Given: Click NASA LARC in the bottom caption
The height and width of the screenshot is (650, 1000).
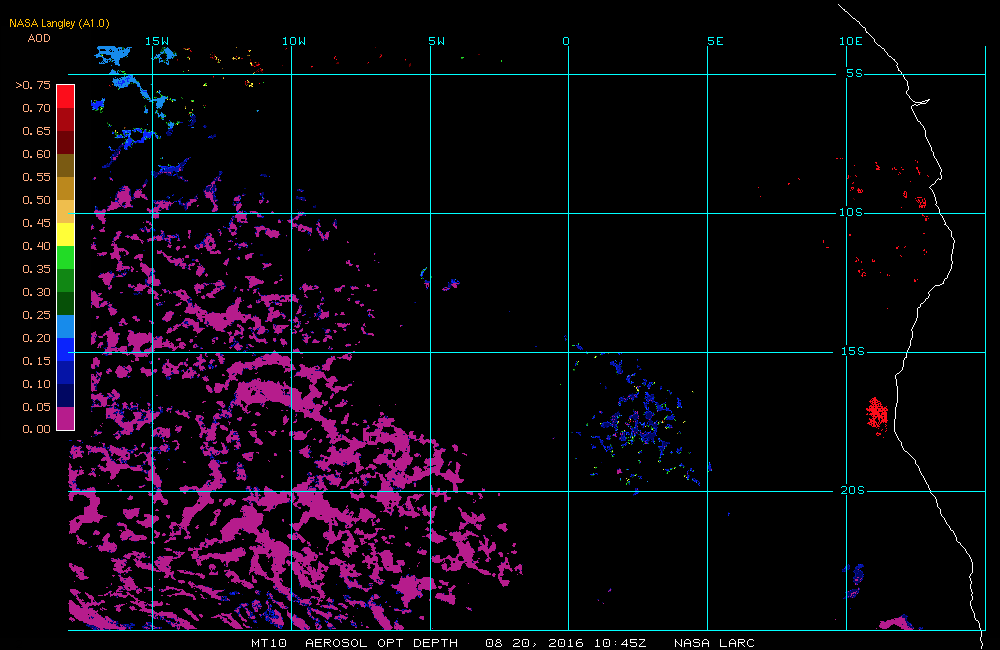Looking at the screenshot, I should click(714, 642).
